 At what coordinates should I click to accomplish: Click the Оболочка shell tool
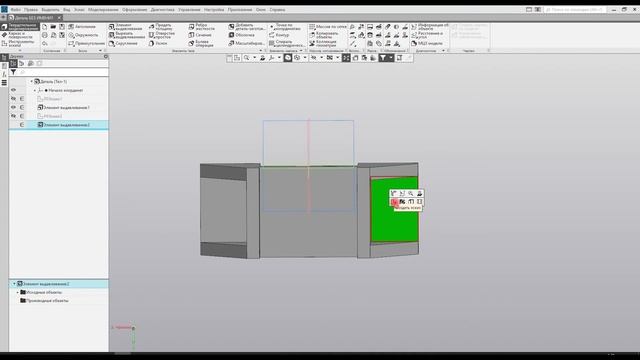(242, 35)
